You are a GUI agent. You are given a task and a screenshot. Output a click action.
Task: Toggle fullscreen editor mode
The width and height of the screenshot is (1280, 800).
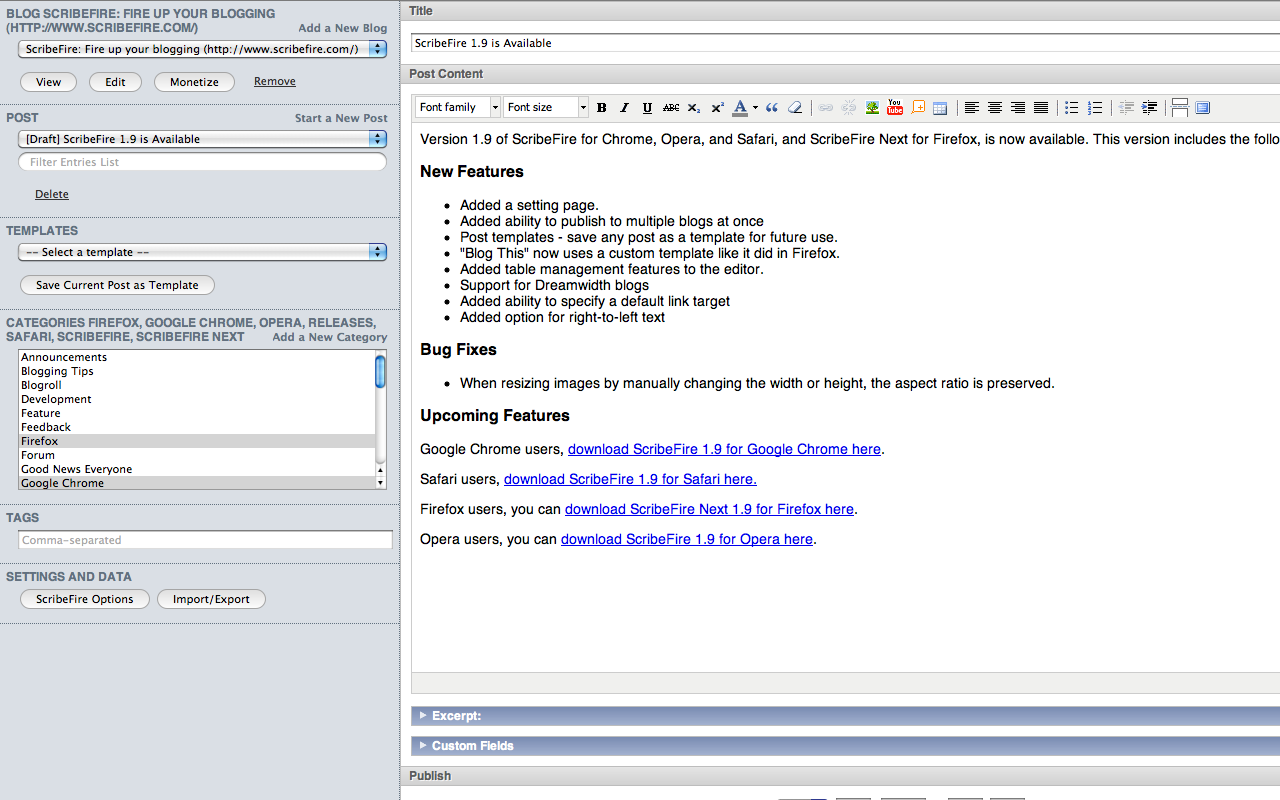(x=1203, y=108)
